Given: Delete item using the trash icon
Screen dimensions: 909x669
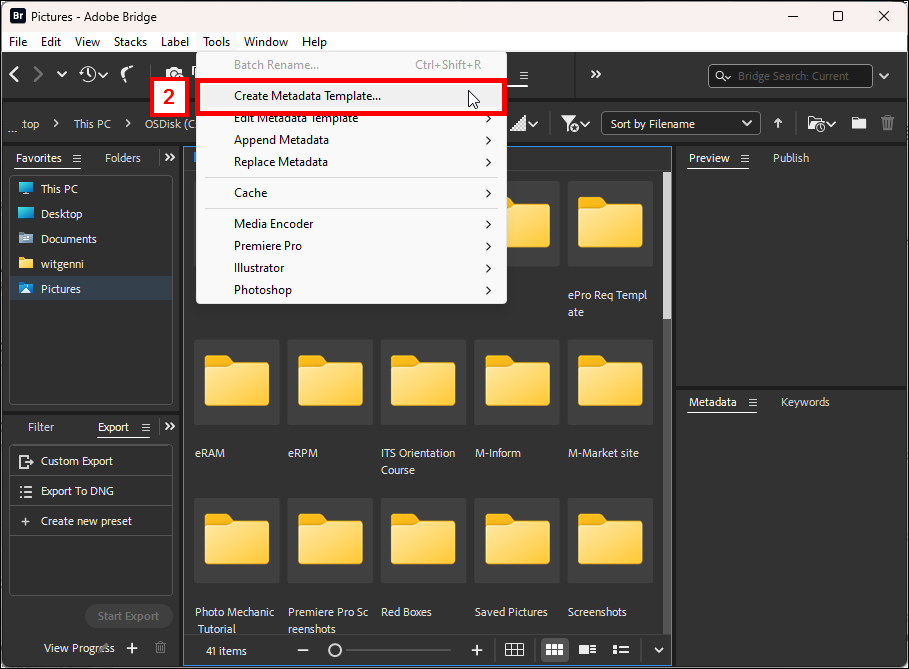Looking at the screenshot, I should click(x=887, y=123).
